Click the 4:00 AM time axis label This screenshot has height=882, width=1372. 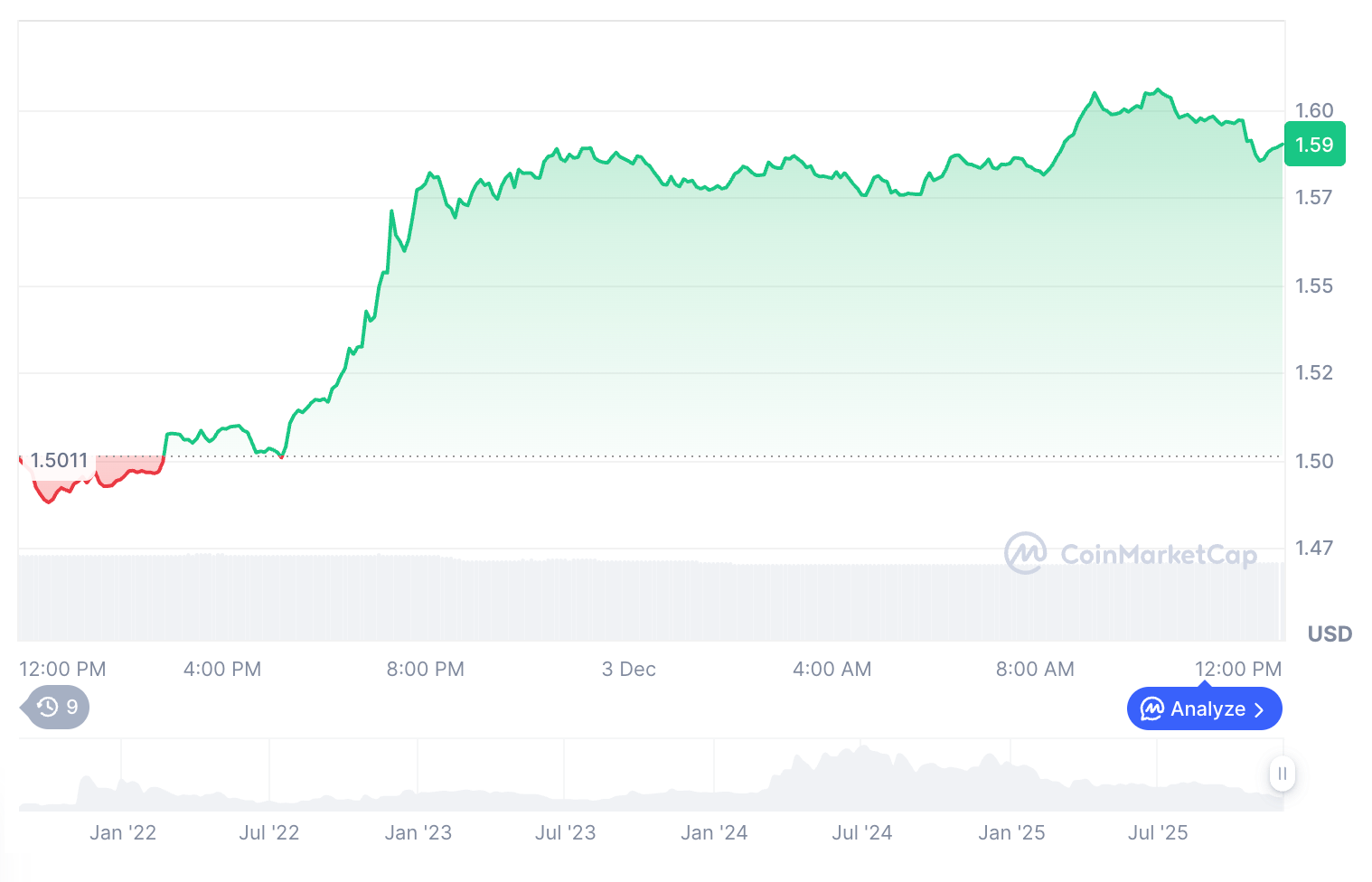832,670
